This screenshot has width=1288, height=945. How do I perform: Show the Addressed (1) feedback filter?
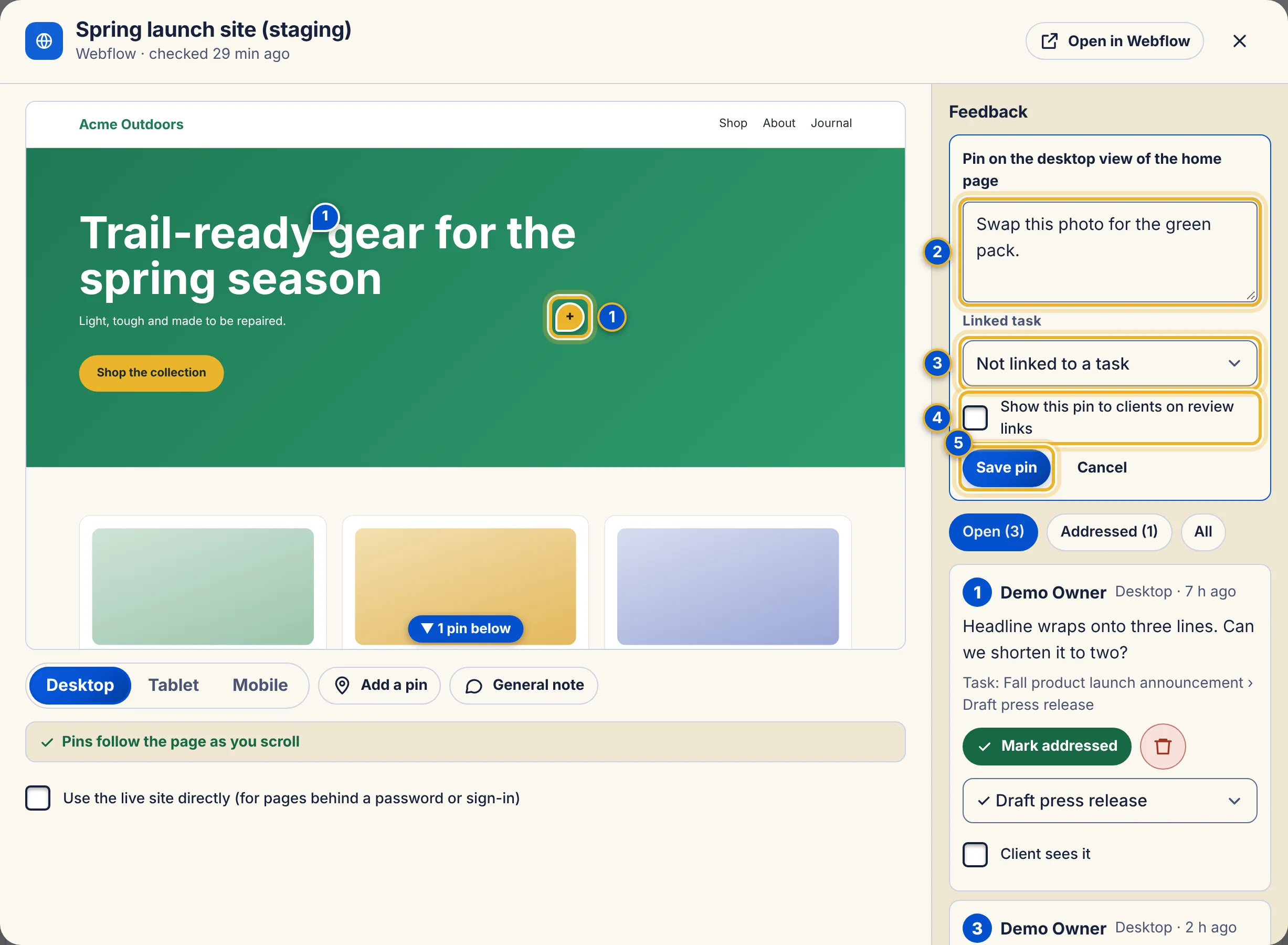point(1108,532)
